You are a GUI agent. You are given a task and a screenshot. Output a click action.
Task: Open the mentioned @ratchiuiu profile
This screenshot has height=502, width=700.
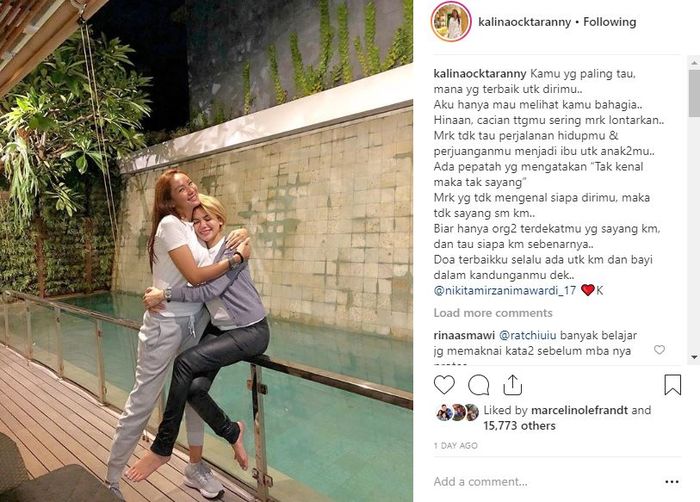pyautogui.click(x=527, y=335)
